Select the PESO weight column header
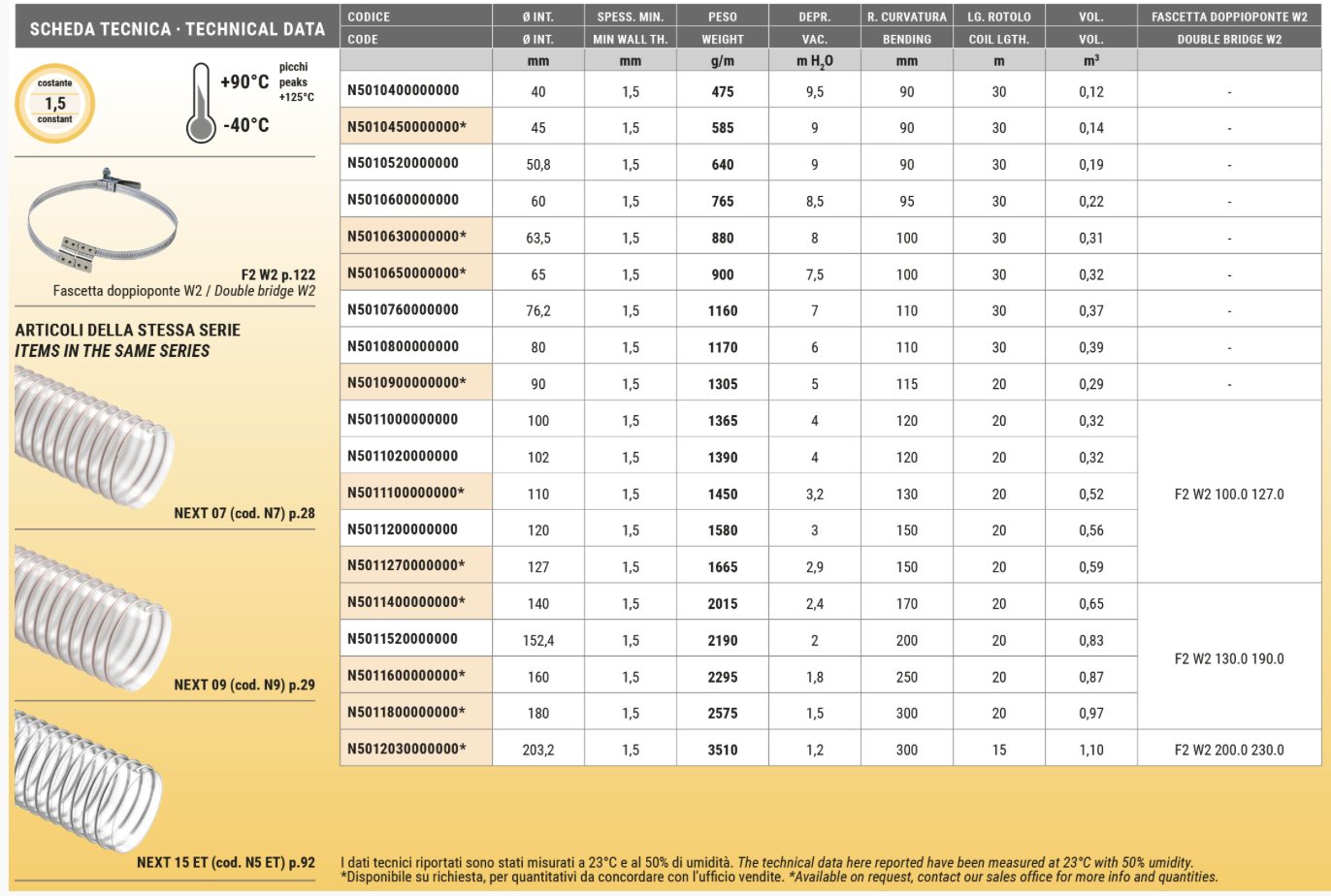This screenshot has width=1331, height=896. tap(722, 16)
